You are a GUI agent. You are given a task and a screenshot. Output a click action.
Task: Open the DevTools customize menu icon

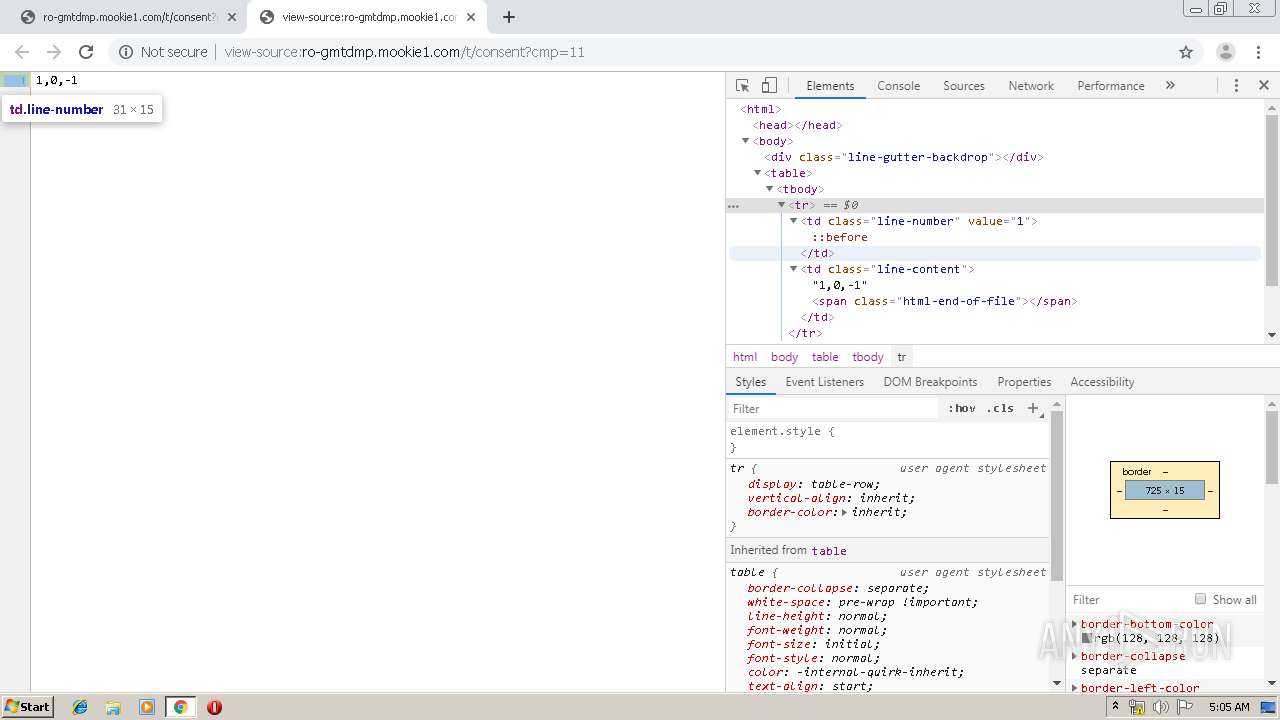(1236, 86)
